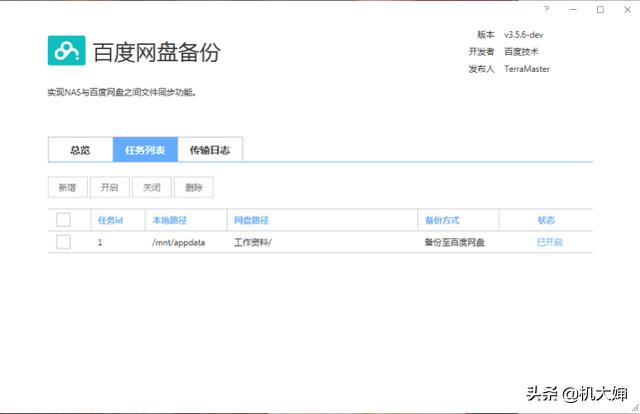Maximize the backup window

[600, 9]
